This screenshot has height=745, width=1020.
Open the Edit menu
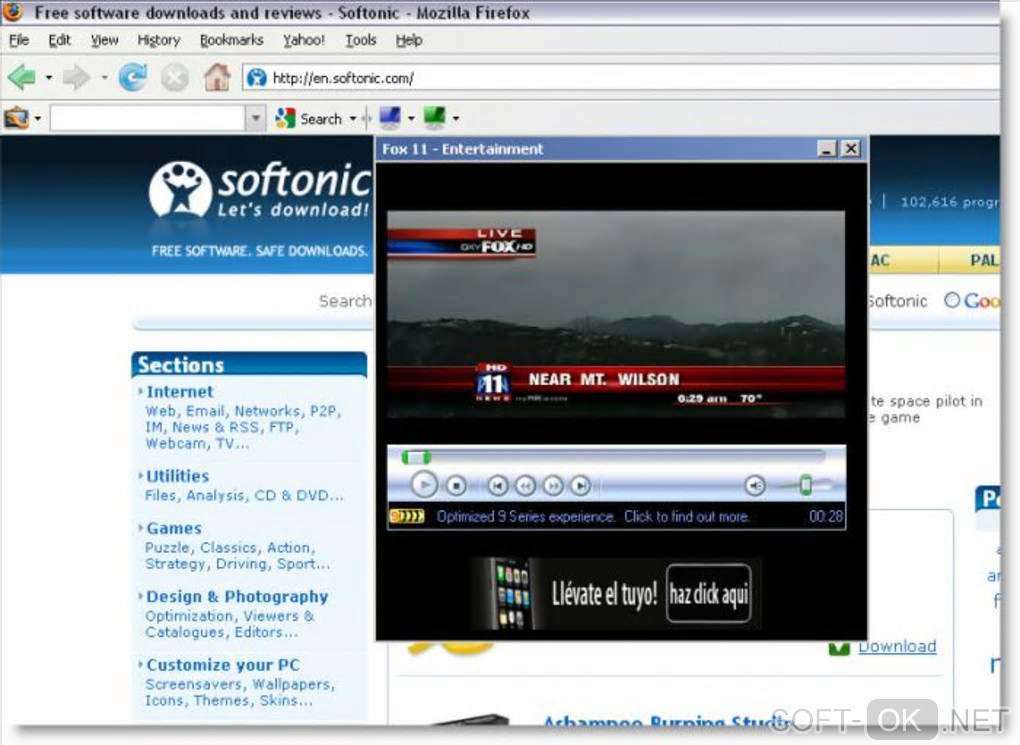click(x=59, y=40)
